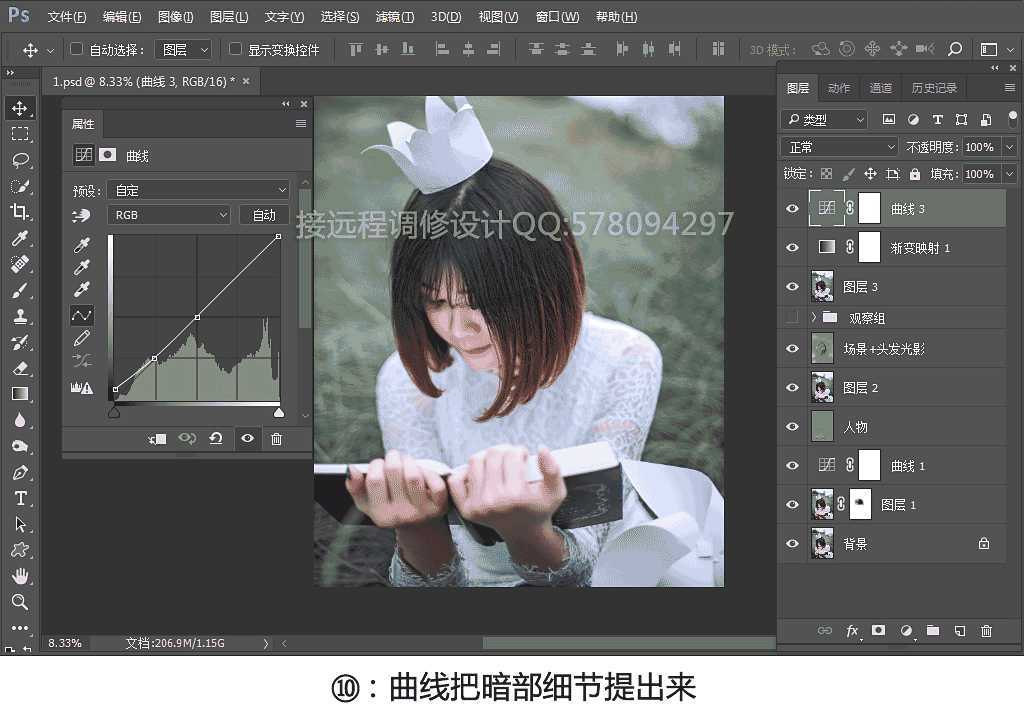This screenshot has width=1024, height=716.
Task: Open the Add layer style fx menu
Action: click(x=852, y=630)
